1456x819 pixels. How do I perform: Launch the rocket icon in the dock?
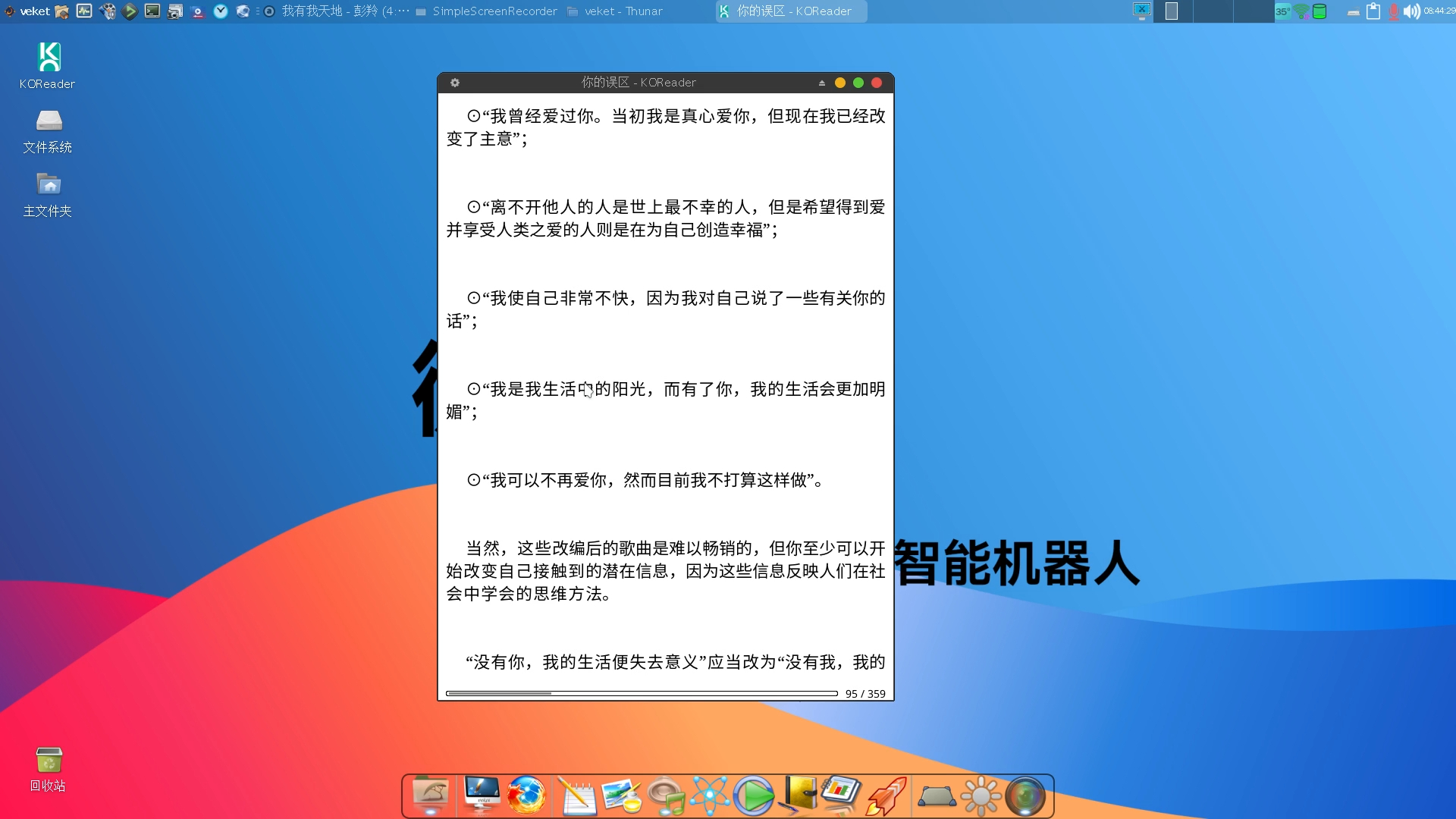(886, 795)
